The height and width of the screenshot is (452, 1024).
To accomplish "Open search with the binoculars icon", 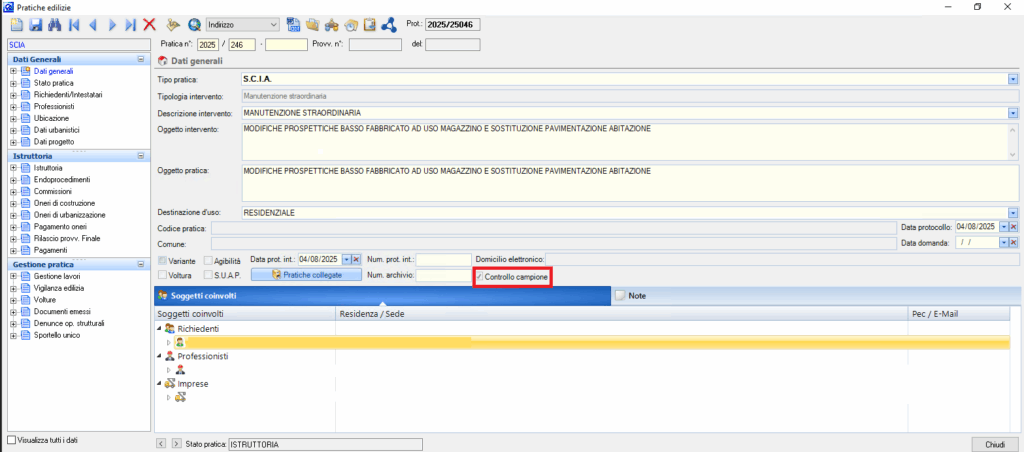I will pyautogui.click(x=54, y=24).
